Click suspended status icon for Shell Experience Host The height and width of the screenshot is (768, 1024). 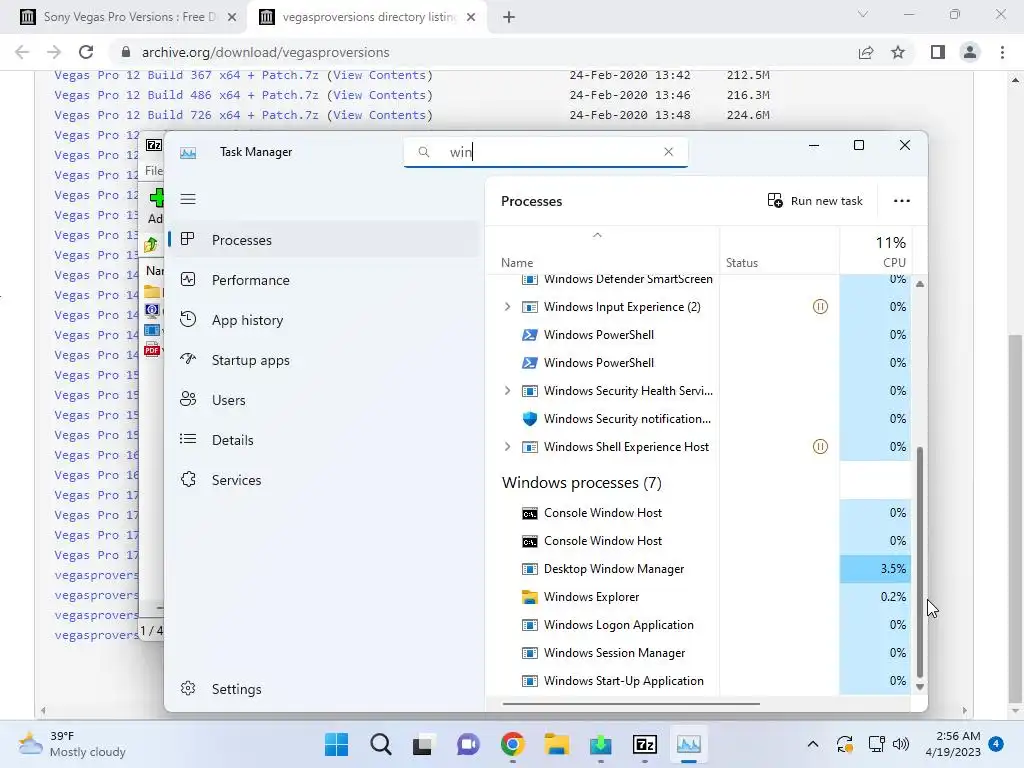click(820, 447)
